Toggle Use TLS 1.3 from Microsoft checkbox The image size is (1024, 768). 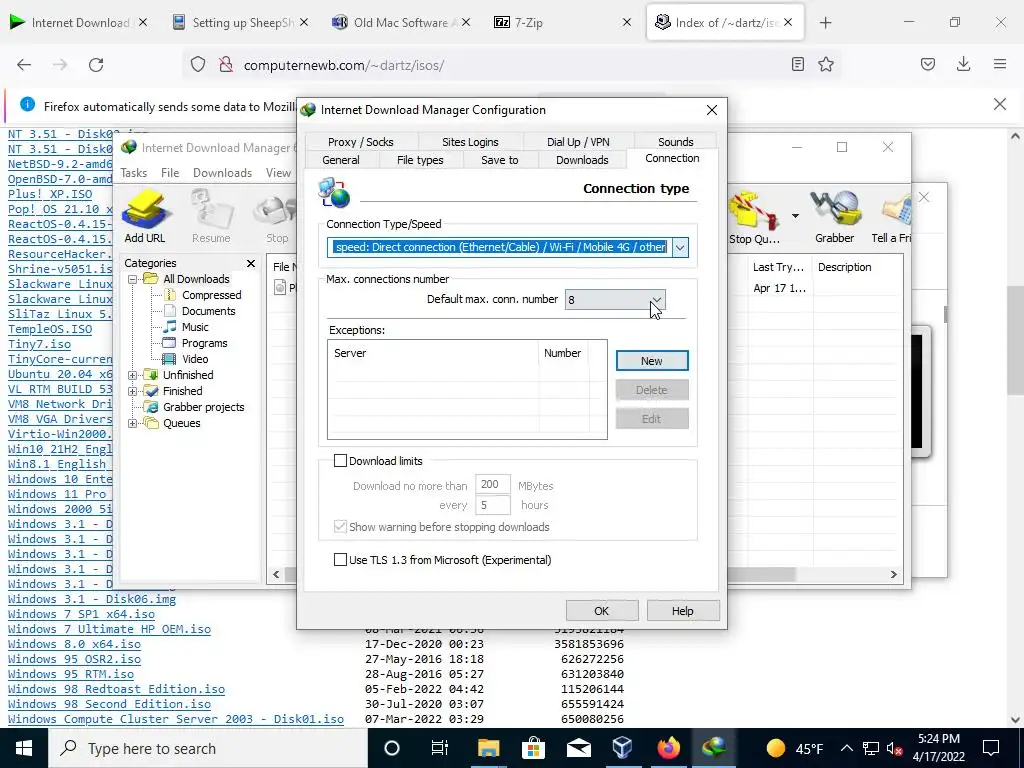point(340,560)
